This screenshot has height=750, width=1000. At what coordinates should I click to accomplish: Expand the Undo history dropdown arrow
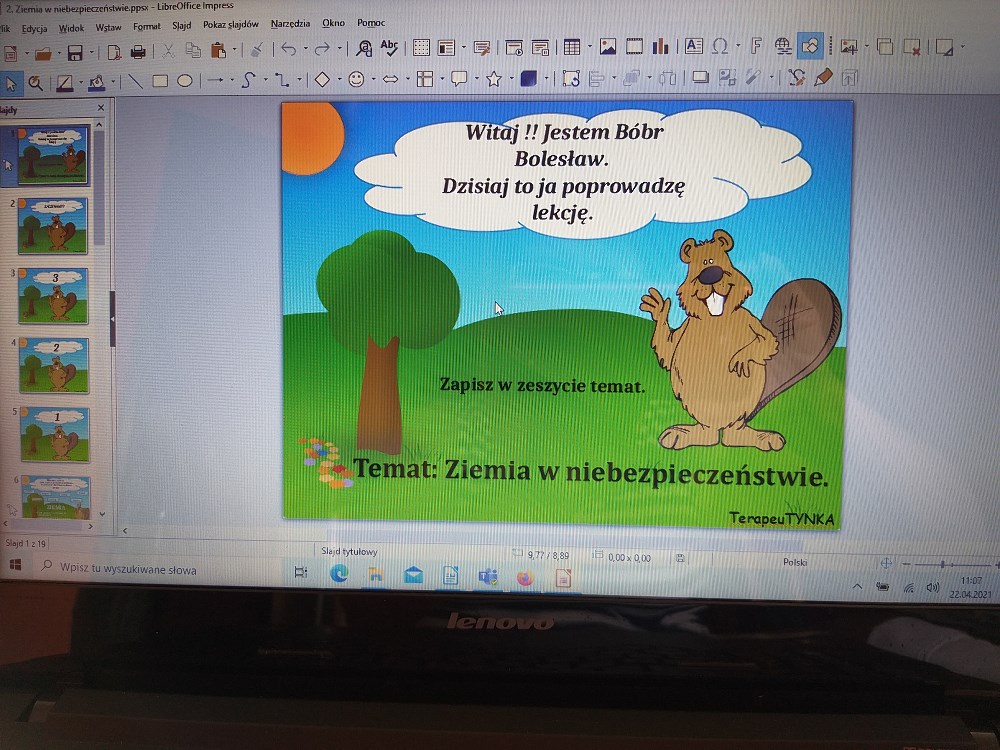(x=304, y=49)
